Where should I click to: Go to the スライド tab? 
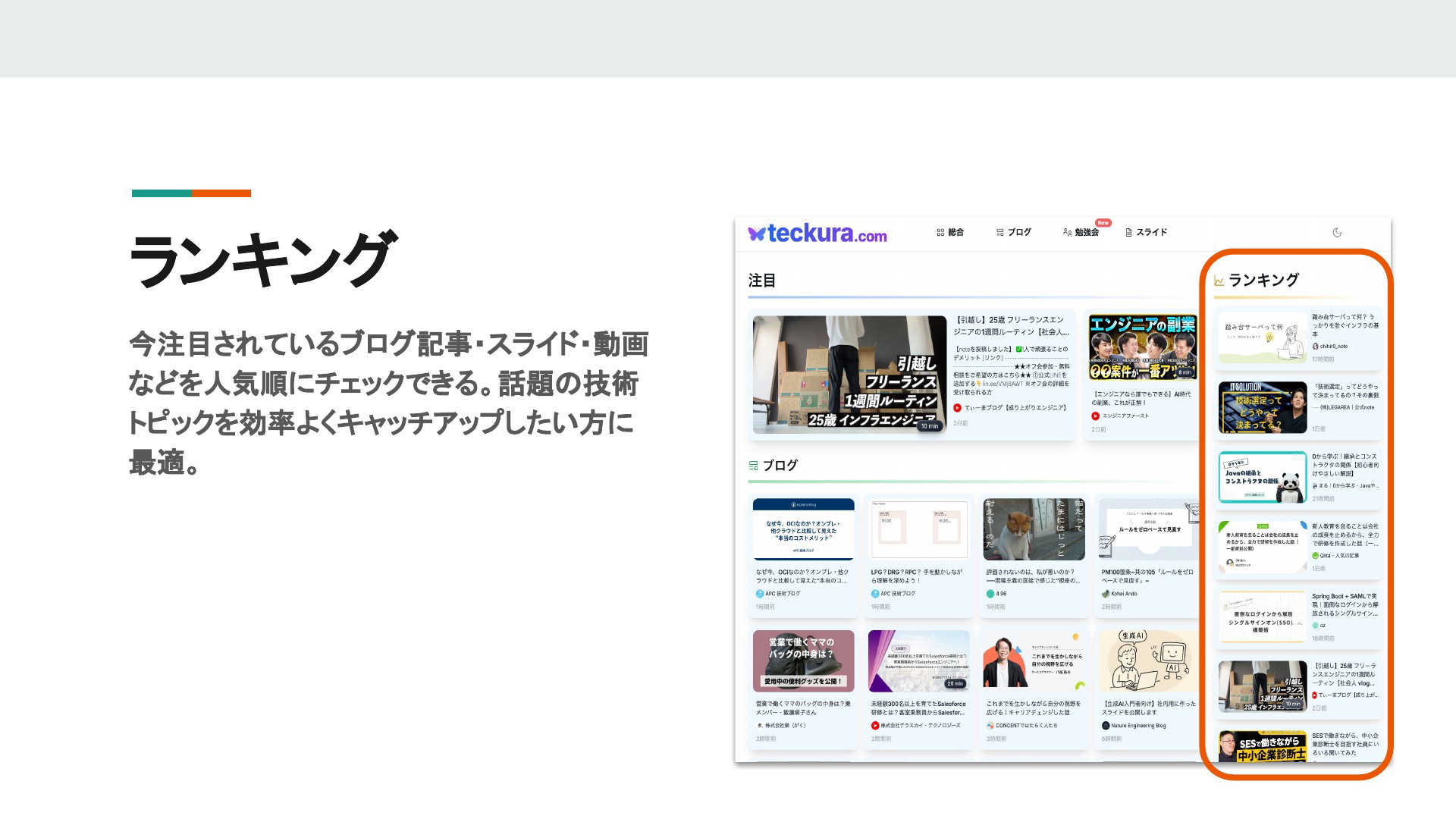coord(1146,233)
